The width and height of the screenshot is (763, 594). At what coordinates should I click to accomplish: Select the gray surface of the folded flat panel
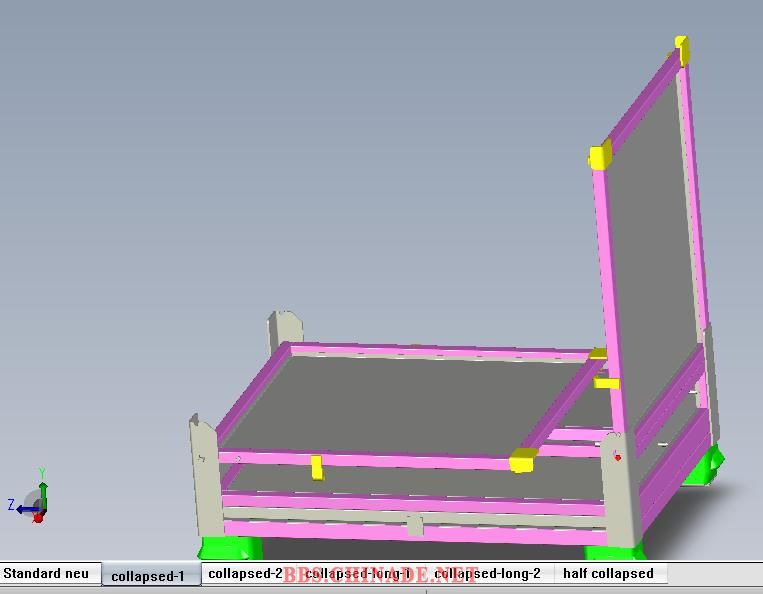pos(400,400)
